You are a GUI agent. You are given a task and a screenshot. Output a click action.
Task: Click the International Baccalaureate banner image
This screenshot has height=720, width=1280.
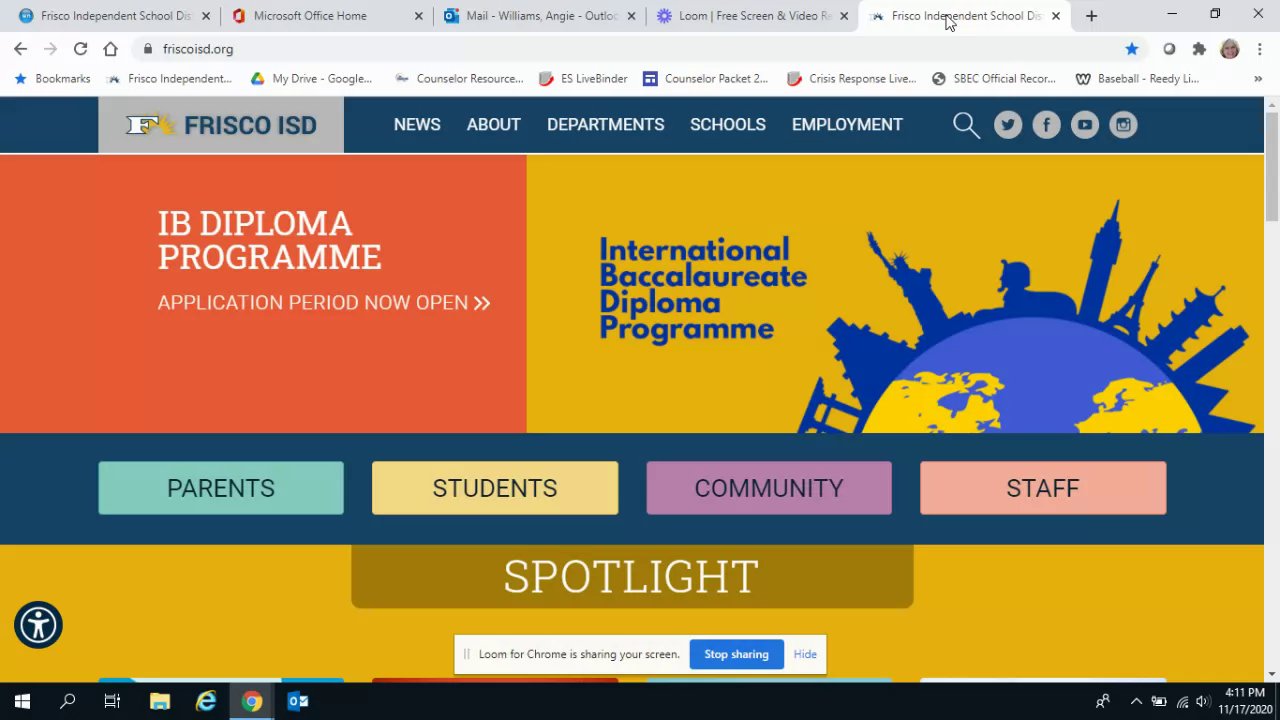tap(895, 294)
